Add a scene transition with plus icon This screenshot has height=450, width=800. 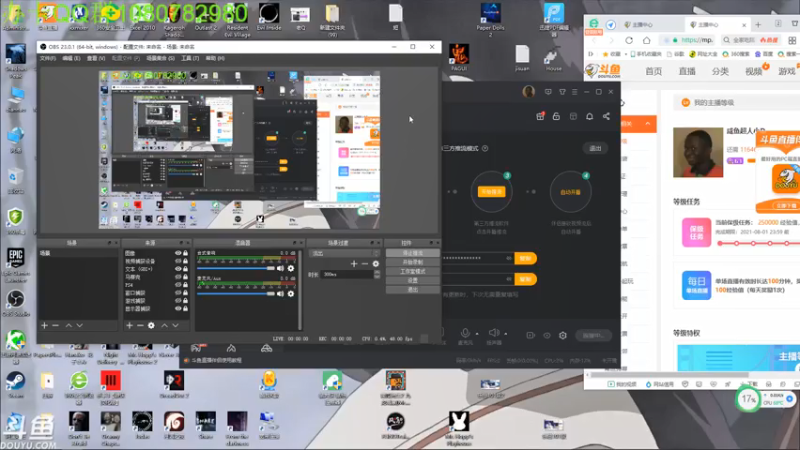[x=354, y=264]
